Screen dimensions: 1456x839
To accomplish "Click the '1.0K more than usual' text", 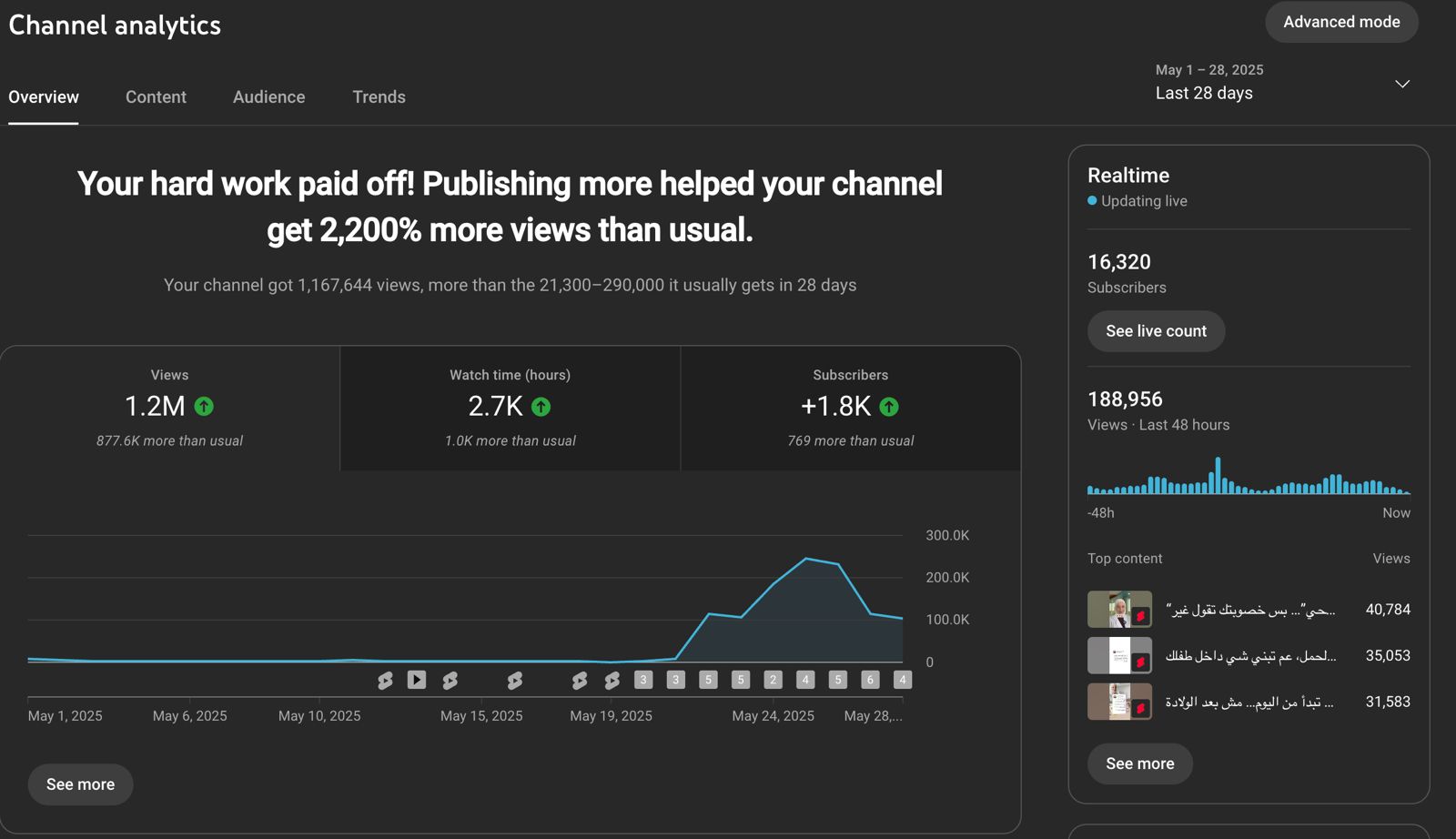I will click(511, 440).
